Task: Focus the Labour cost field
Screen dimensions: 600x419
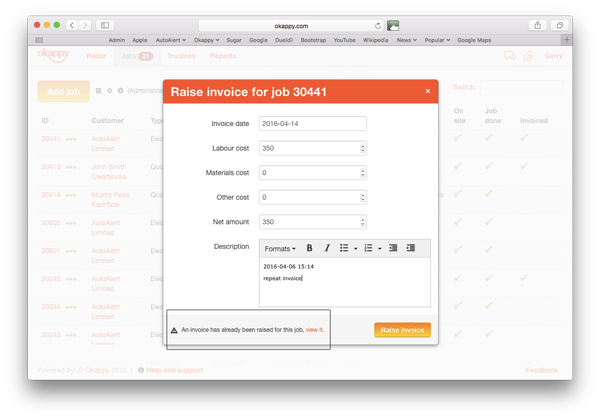Action: coord(313,148)
